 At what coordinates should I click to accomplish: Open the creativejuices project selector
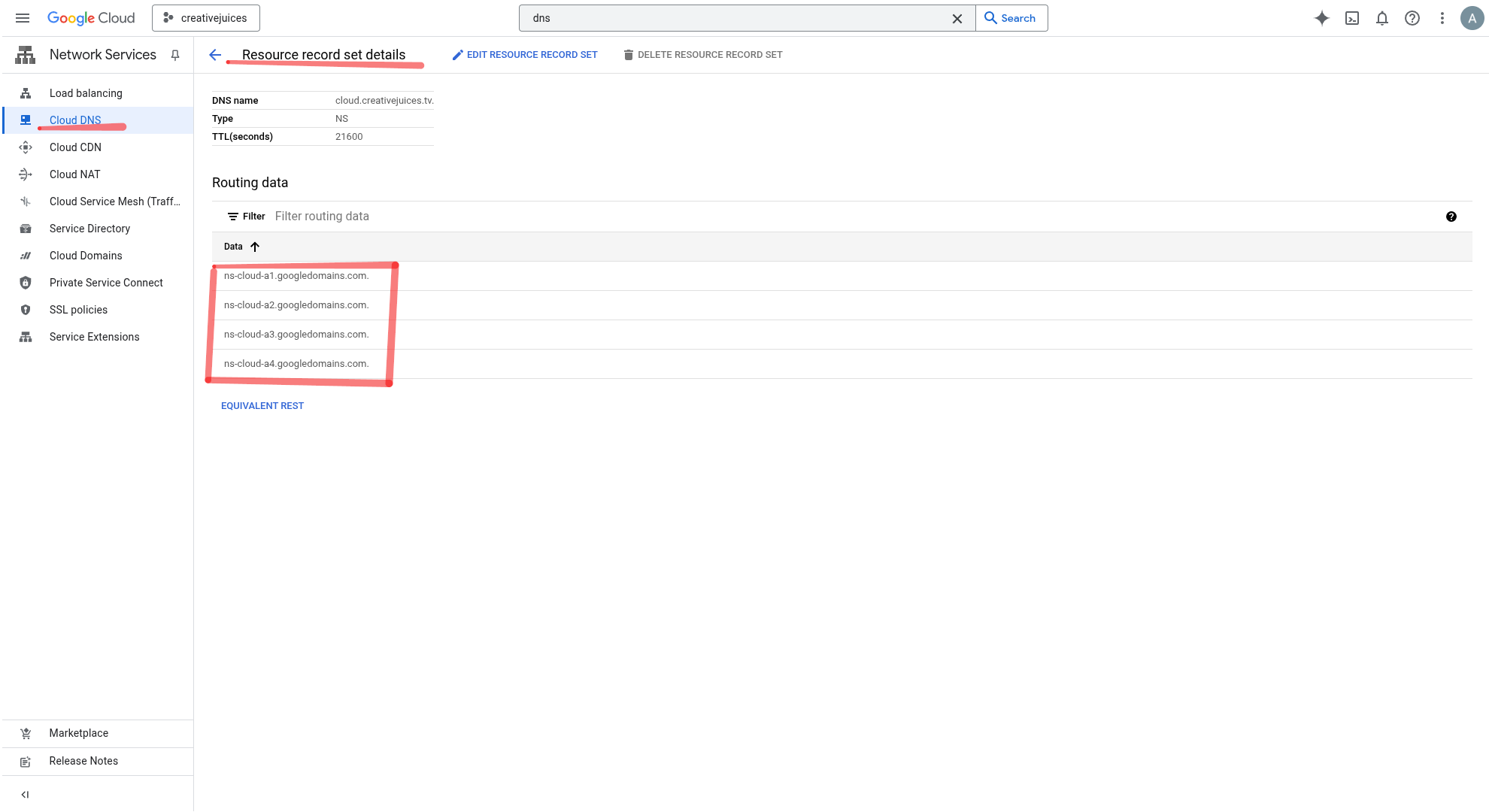pyautogui.click(x=206, y=18)
